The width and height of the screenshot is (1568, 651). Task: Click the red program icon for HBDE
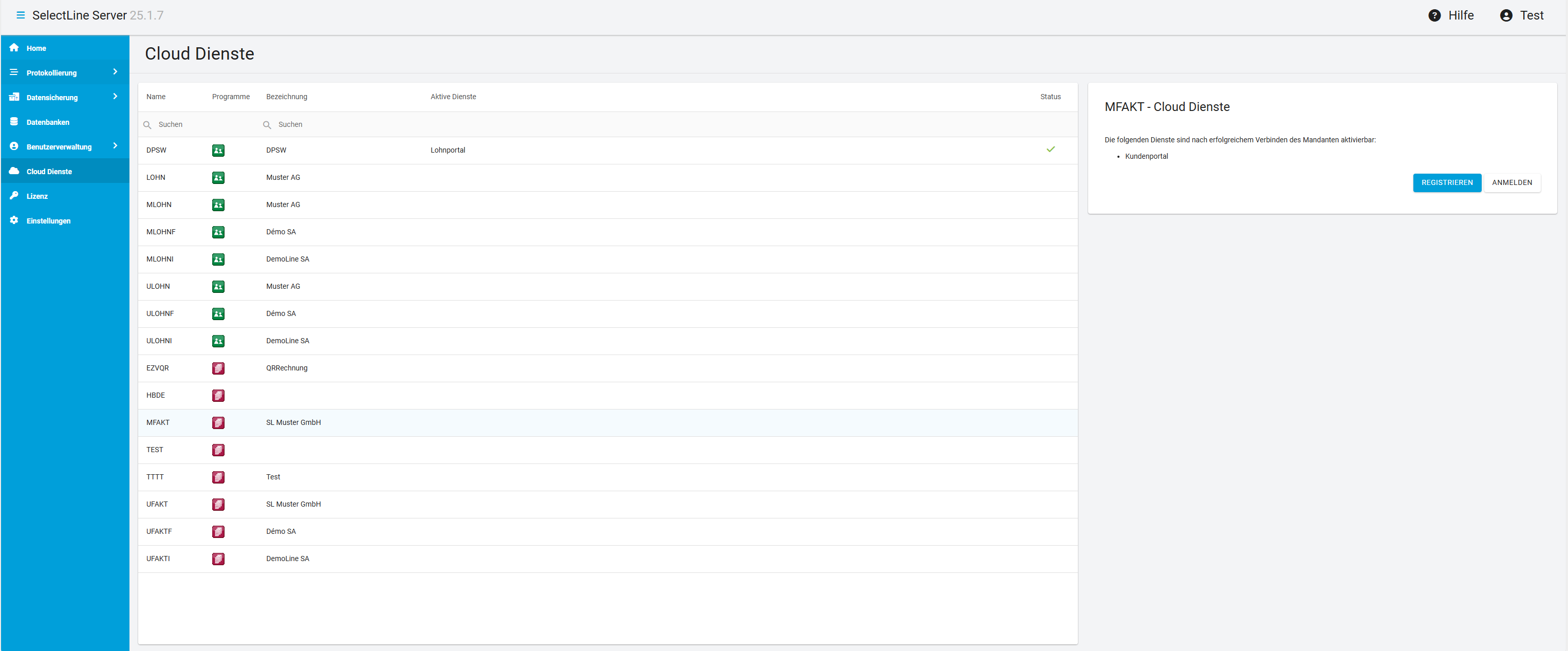click(218, 396)
